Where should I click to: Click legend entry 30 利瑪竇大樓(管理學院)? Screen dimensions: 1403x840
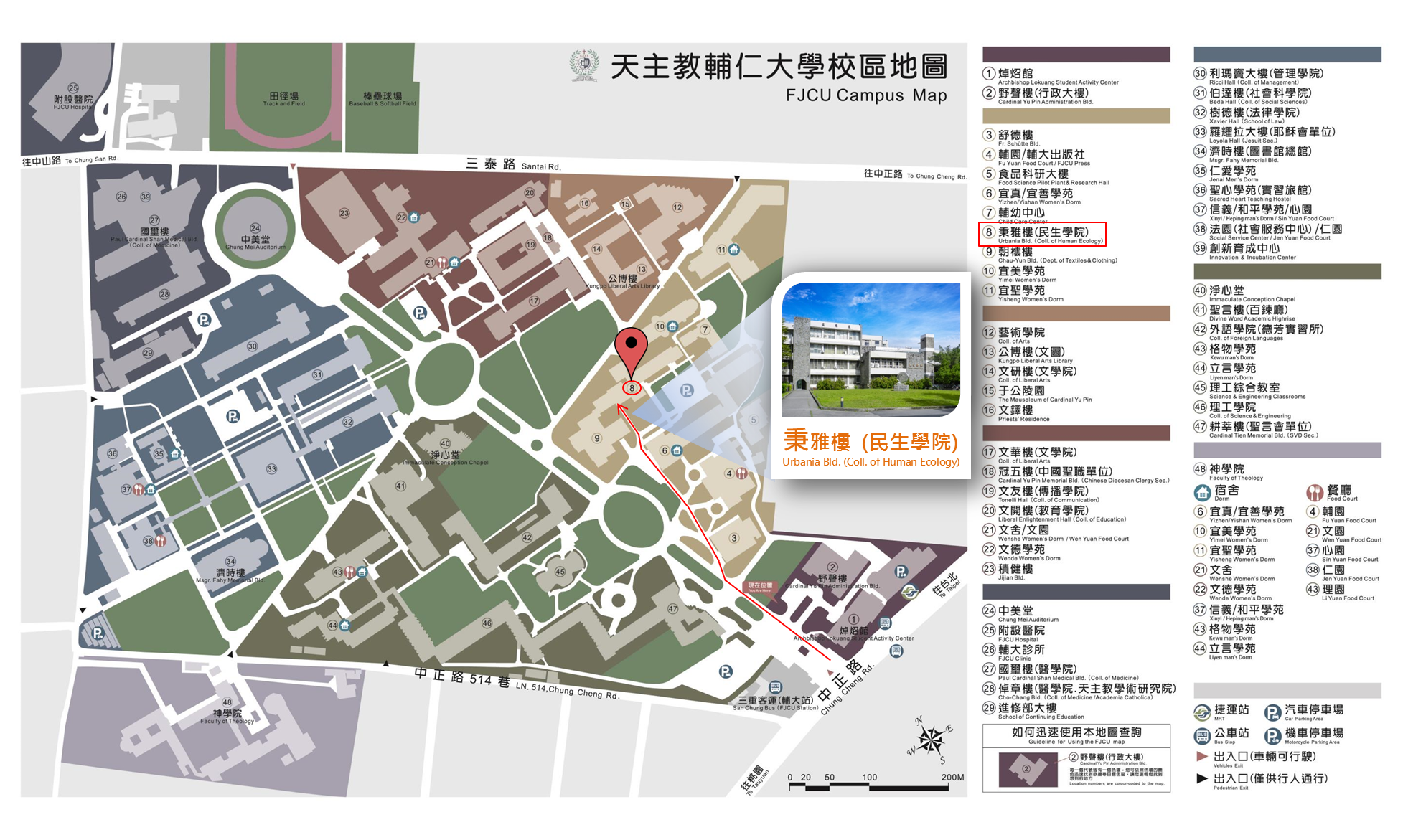[1259, 76]
